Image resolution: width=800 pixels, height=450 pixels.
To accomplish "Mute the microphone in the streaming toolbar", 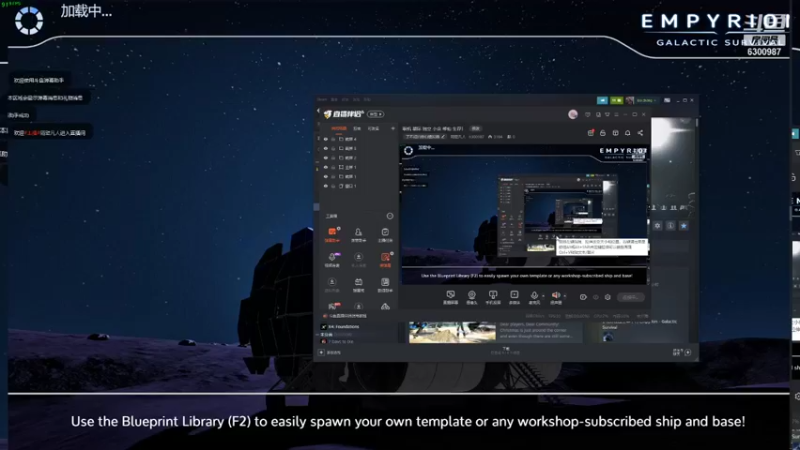I will pos(534,295).
